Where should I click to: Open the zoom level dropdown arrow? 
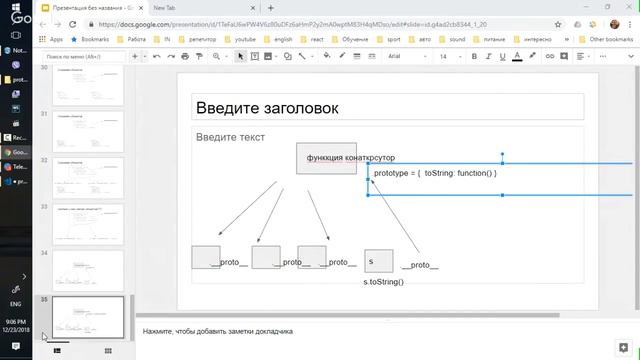pyautogui.click(x=227, y=56)
